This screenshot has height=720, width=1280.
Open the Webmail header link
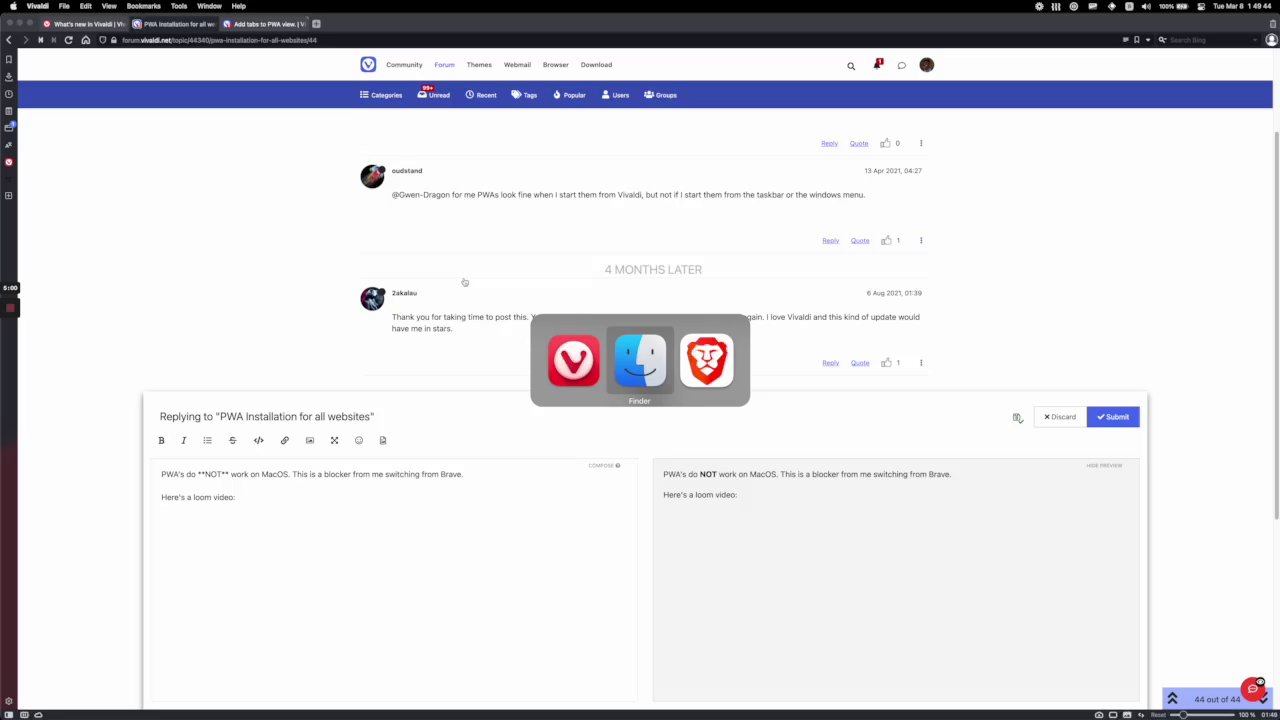(517, 65)
